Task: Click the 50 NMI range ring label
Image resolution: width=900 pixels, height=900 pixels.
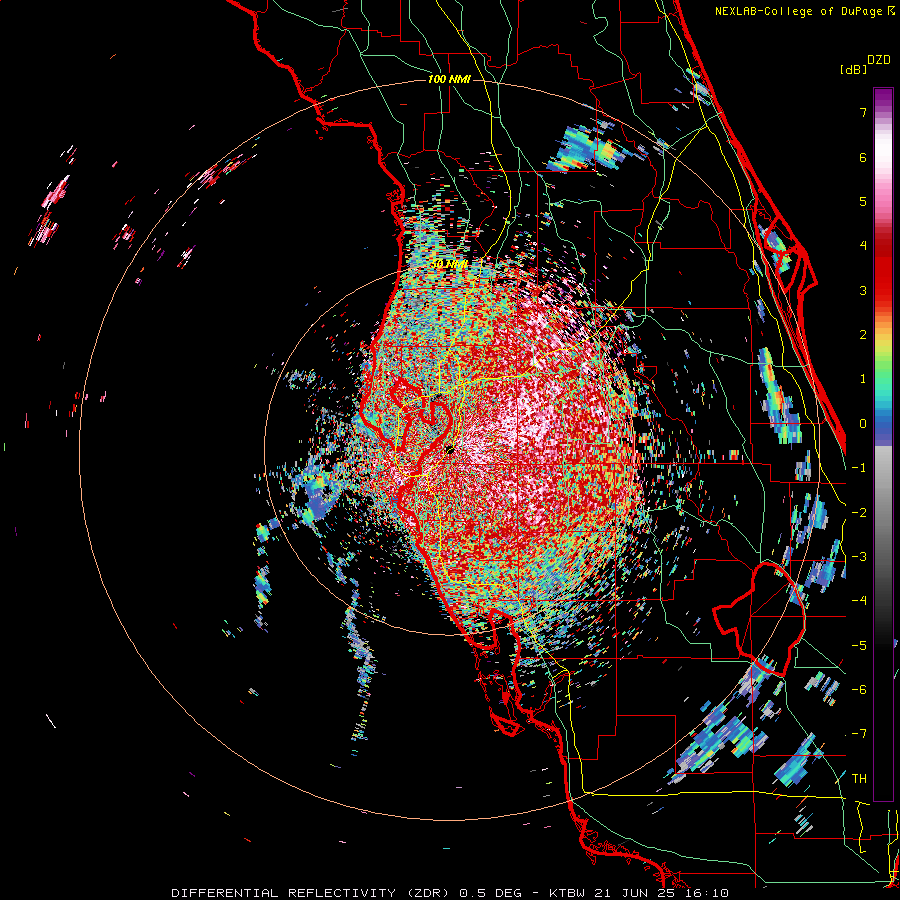Action: point(449,264)
